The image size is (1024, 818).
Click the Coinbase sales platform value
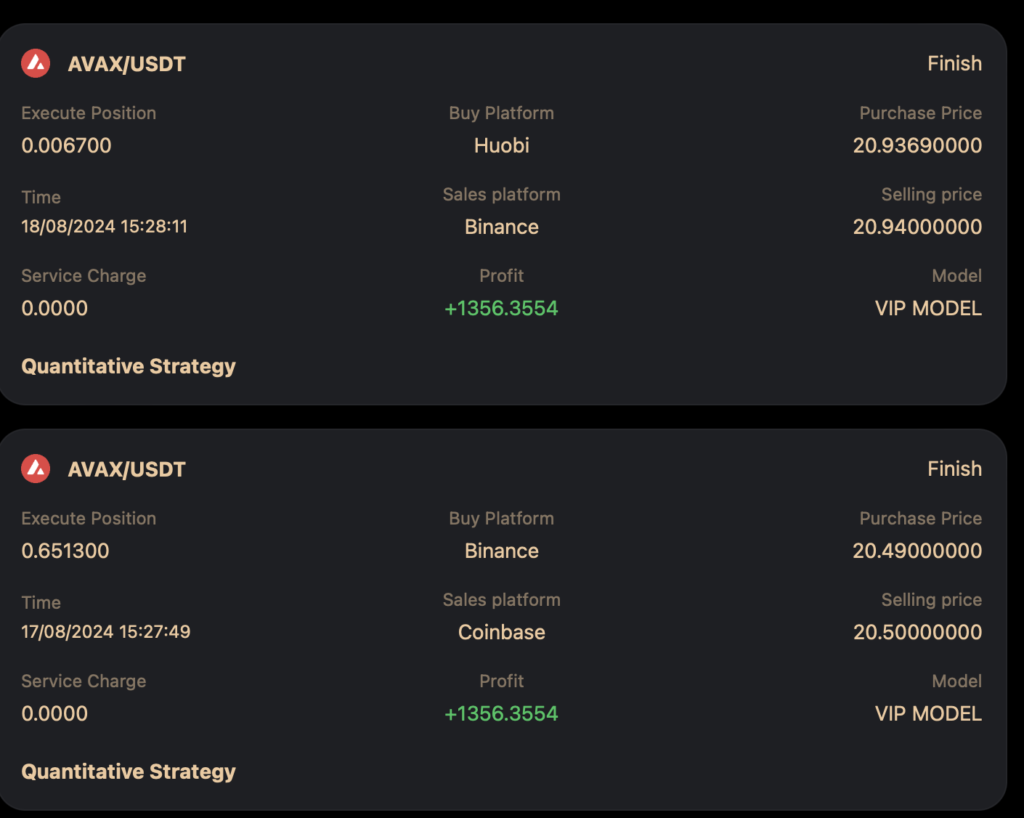(x=502, y=632)
